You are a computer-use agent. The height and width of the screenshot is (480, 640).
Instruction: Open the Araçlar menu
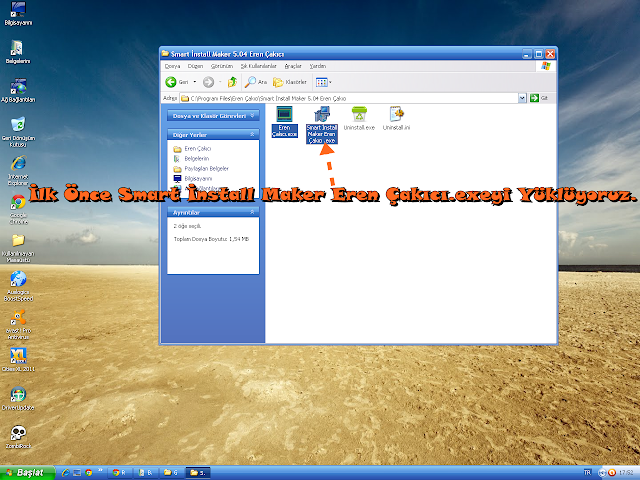click(x=293, y=66)
